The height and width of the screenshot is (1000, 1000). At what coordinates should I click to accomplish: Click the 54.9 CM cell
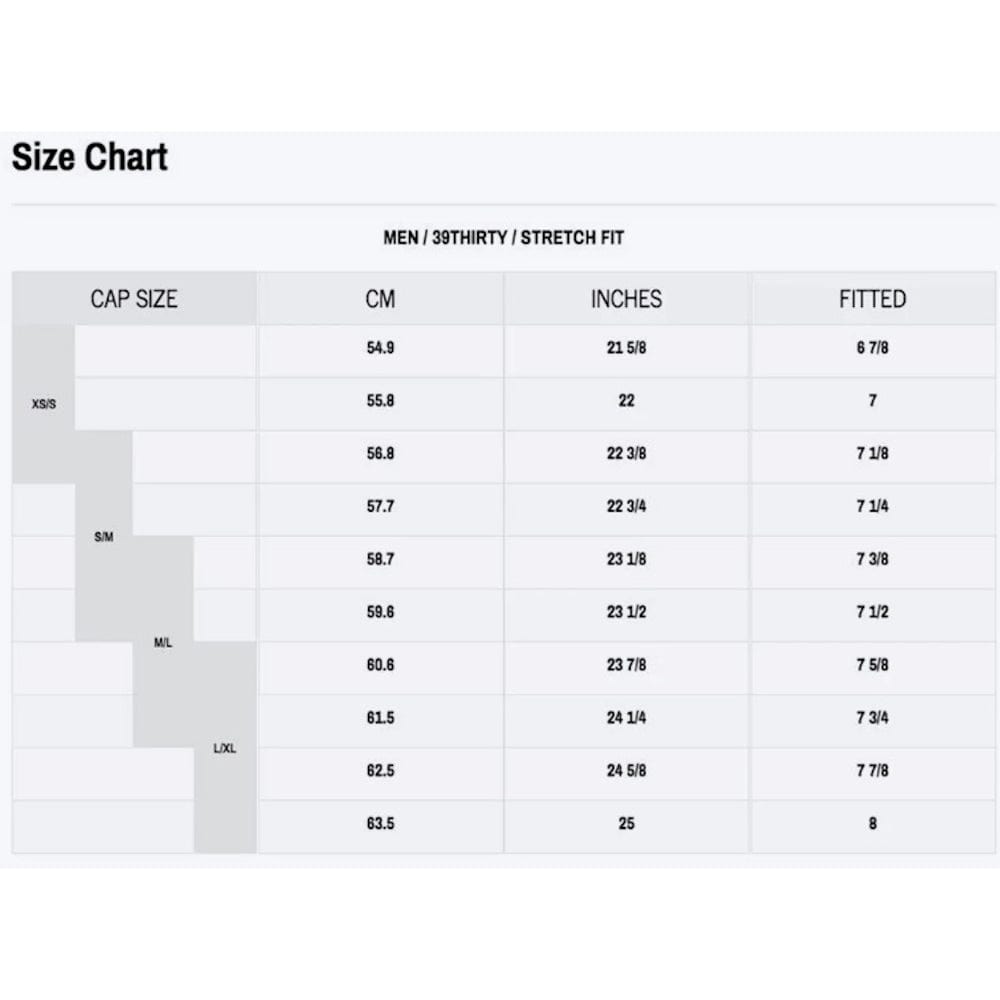pyautogui.click(x=380, y=348)
